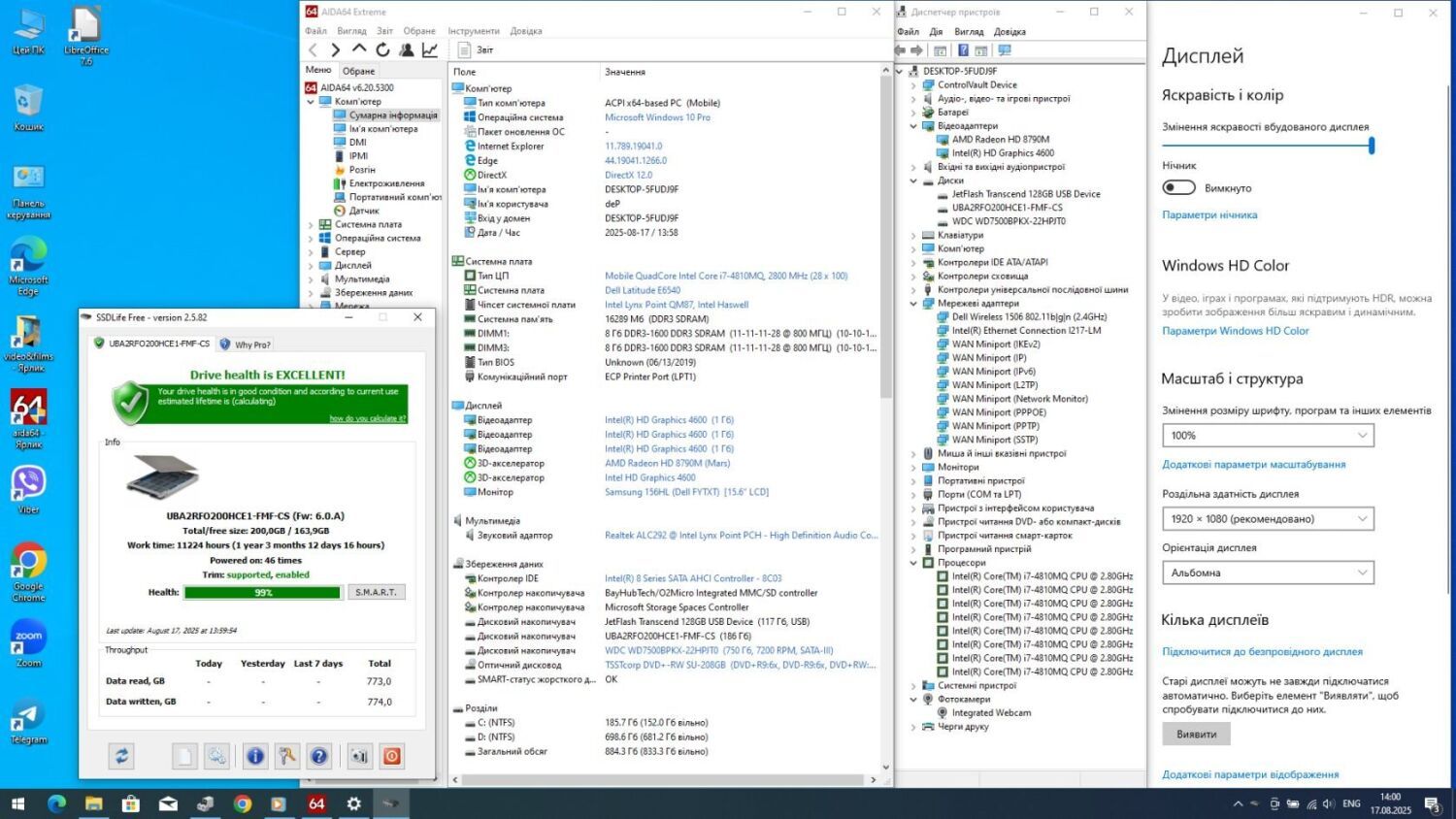1456x819 pixels.
Task: Expand Батареї node in Device Manager
Action: (913, 113)
